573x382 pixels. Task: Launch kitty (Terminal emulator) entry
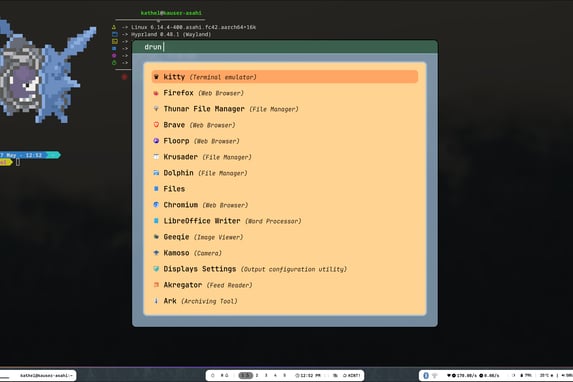(x=285, y=77)
